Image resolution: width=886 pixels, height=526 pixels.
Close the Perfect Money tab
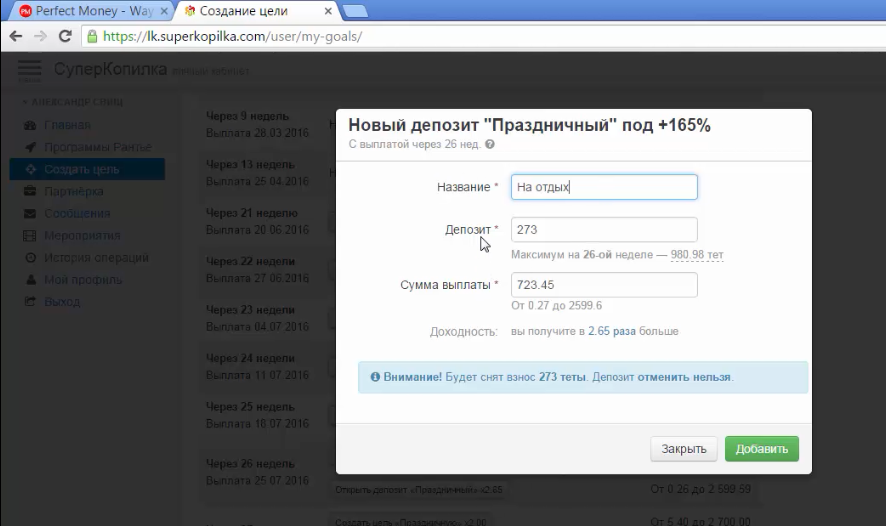164,11
